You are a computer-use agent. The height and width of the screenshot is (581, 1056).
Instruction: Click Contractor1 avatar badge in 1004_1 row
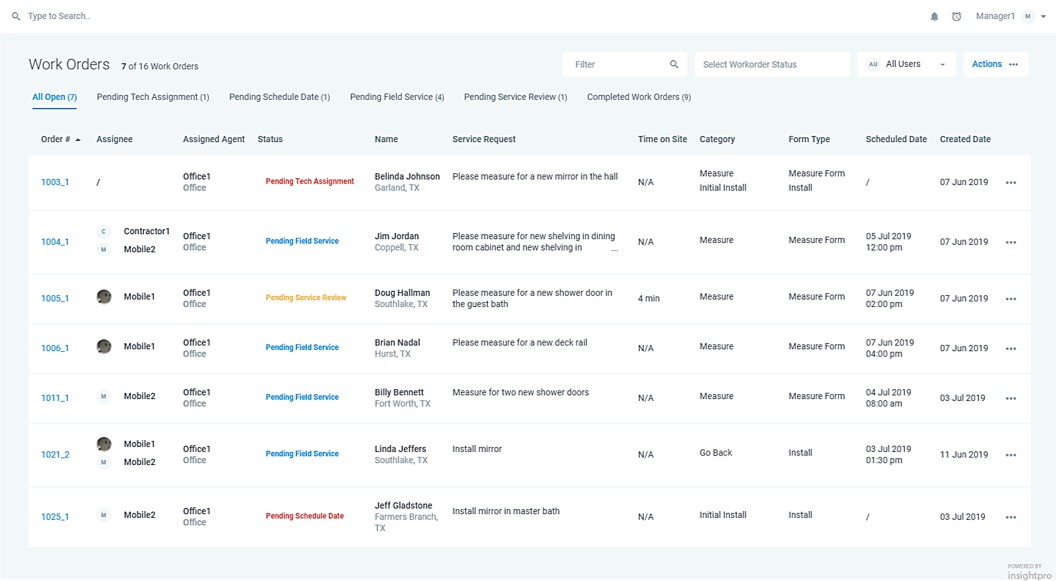coord(104,232)
